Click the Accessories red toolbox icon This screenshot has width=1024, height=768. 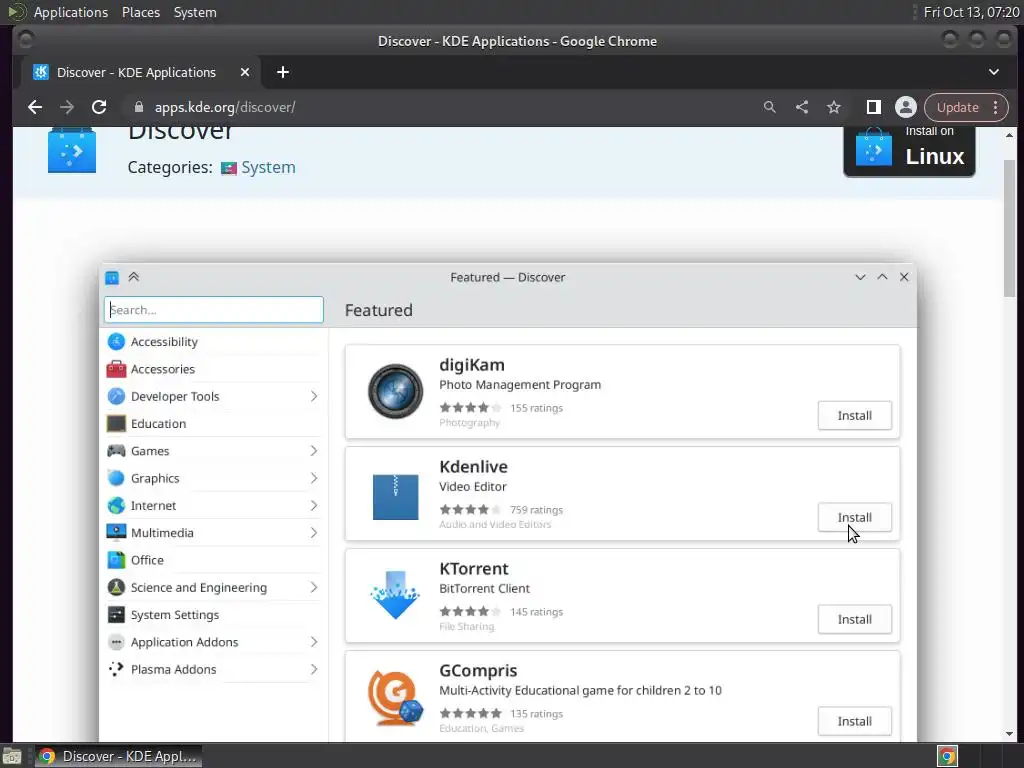tap(116, 369)
